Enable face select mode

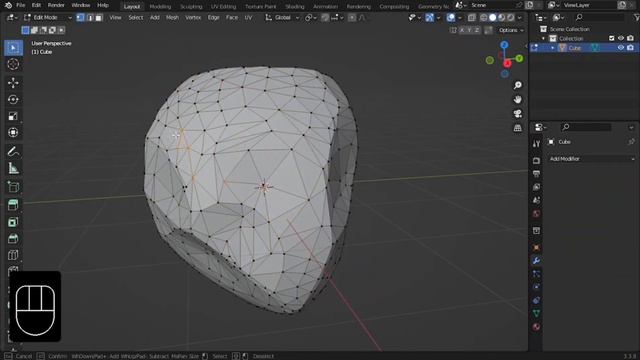pyautogui.click(x=98, y=18)
